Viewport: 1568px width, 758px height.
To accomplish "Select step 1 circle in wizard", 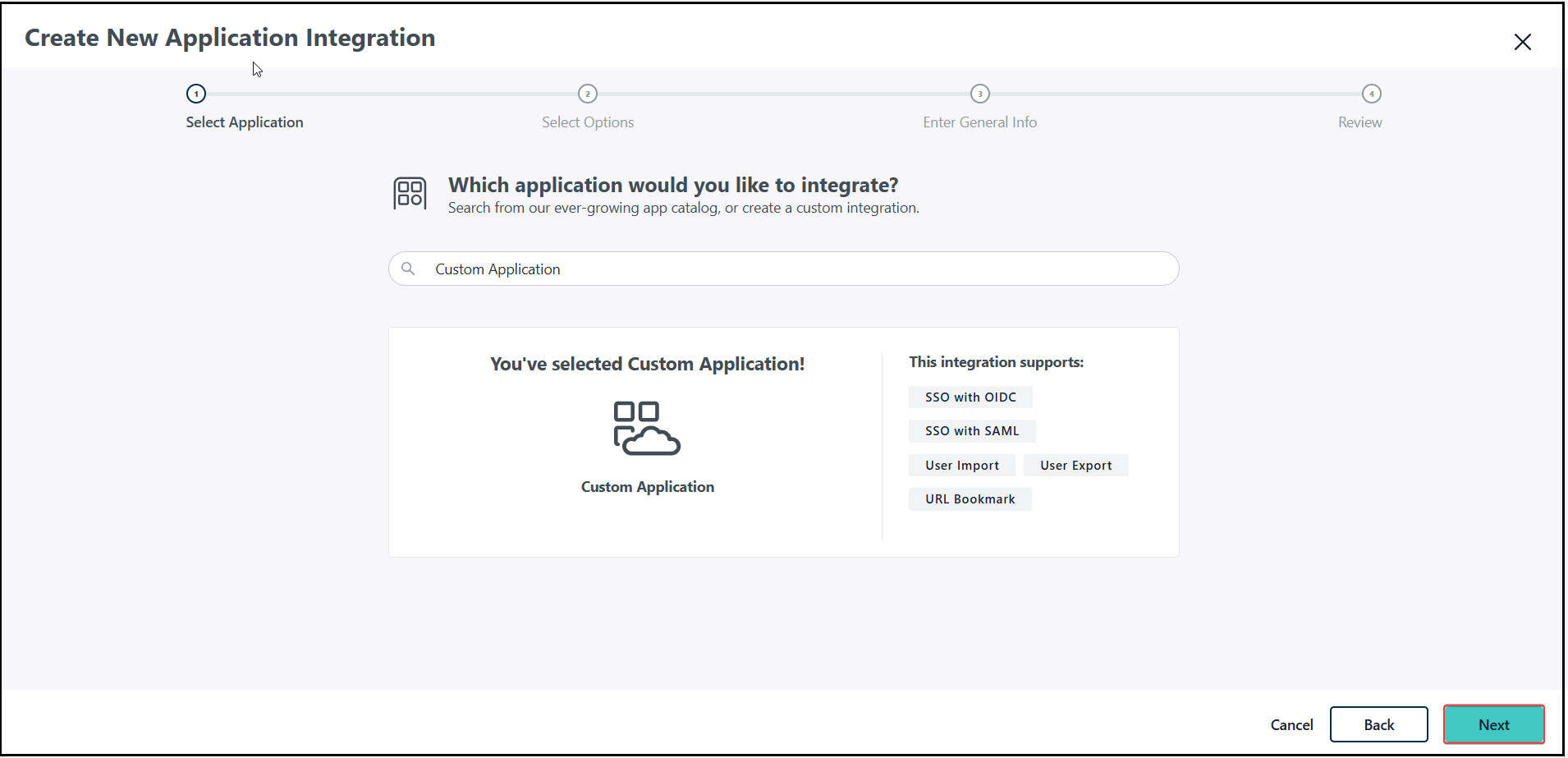I will 196,94.
